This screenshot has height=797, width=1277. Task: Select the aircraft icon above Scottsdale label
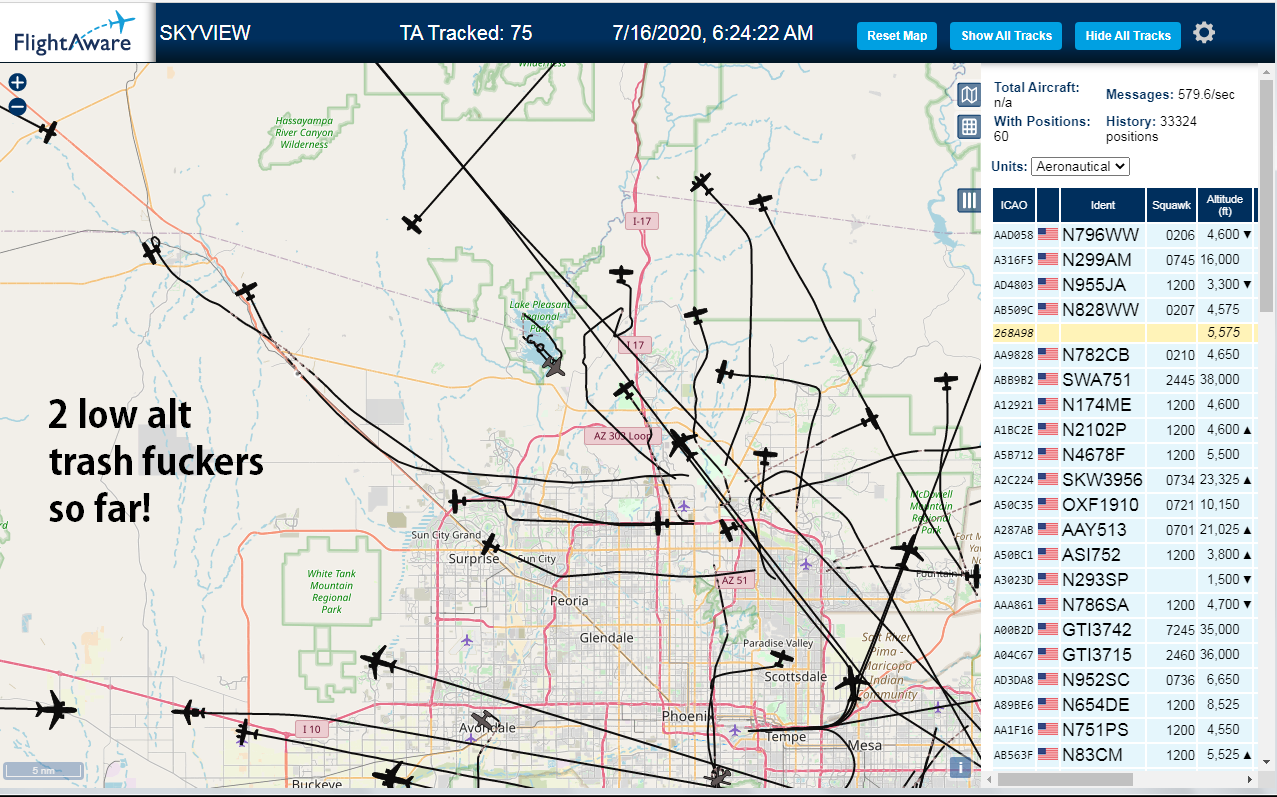781,658
